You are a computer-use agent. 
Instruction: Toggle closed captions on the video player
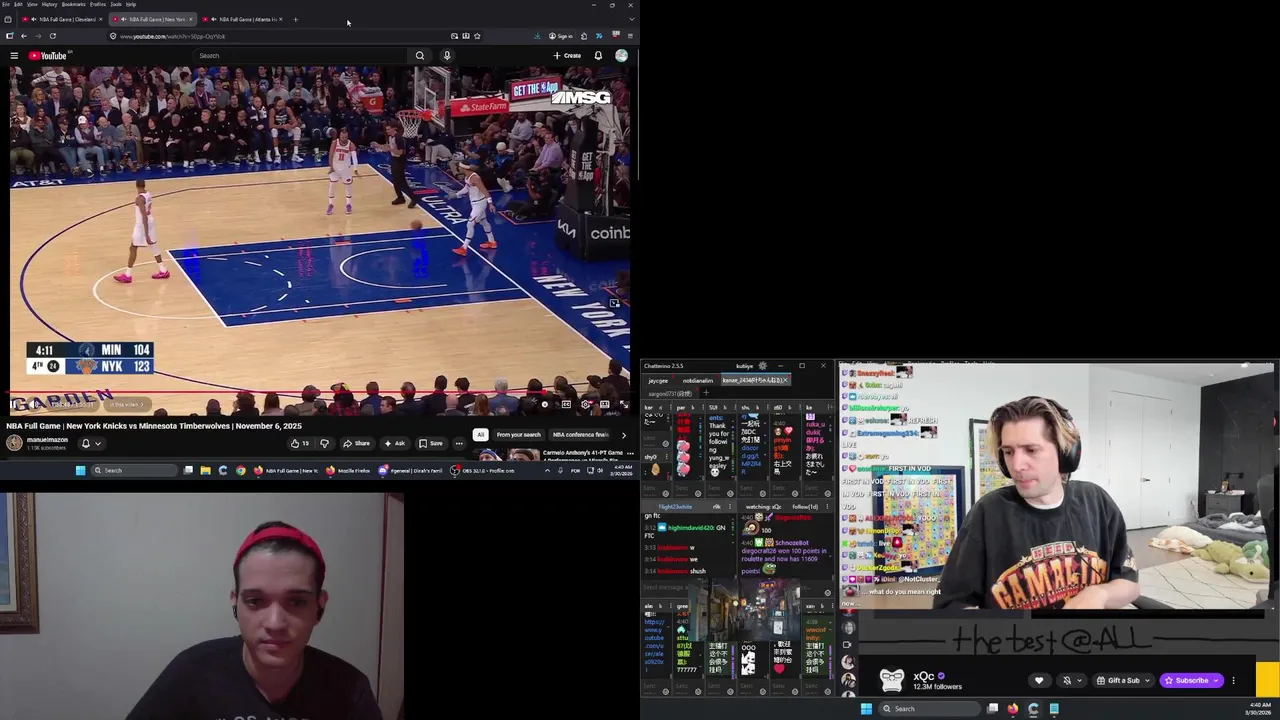(x=566, y=404)
